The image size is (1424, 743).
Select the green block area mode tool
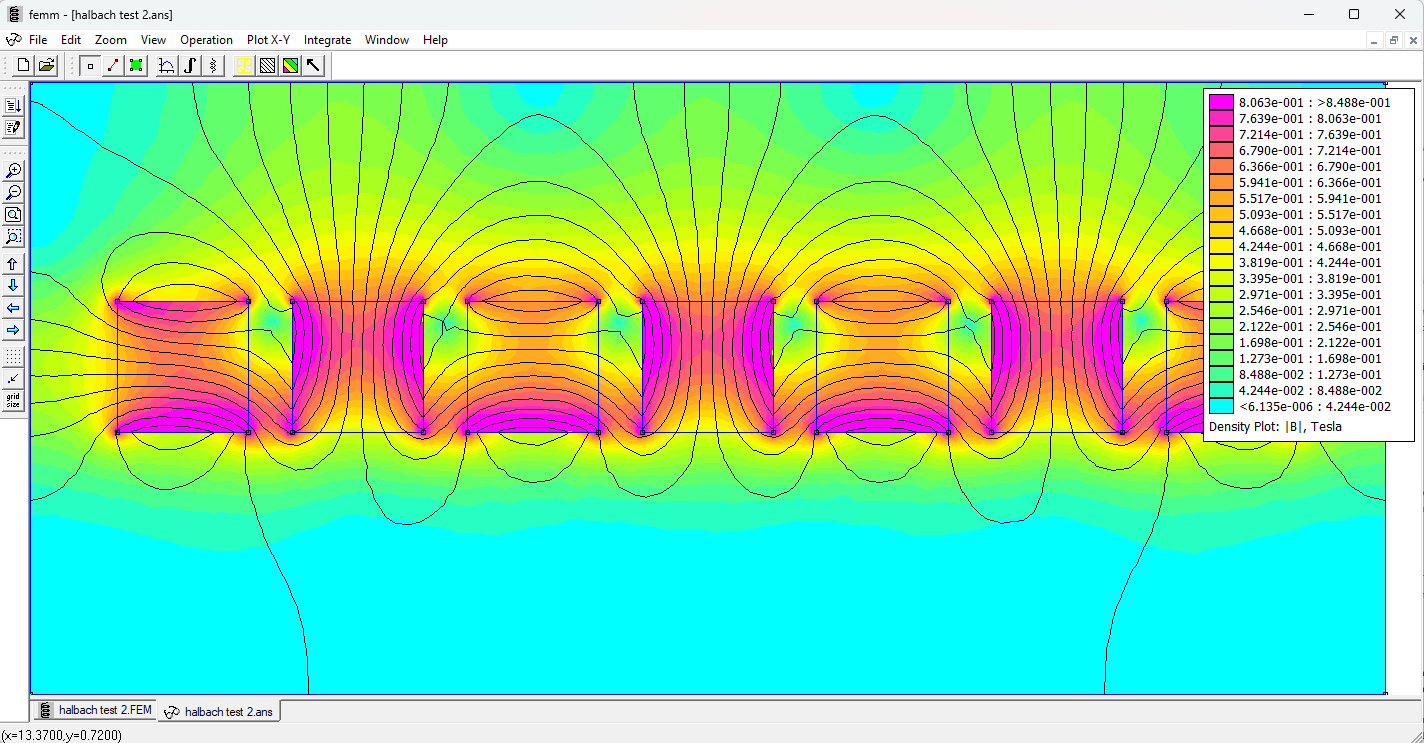(136, 66)
